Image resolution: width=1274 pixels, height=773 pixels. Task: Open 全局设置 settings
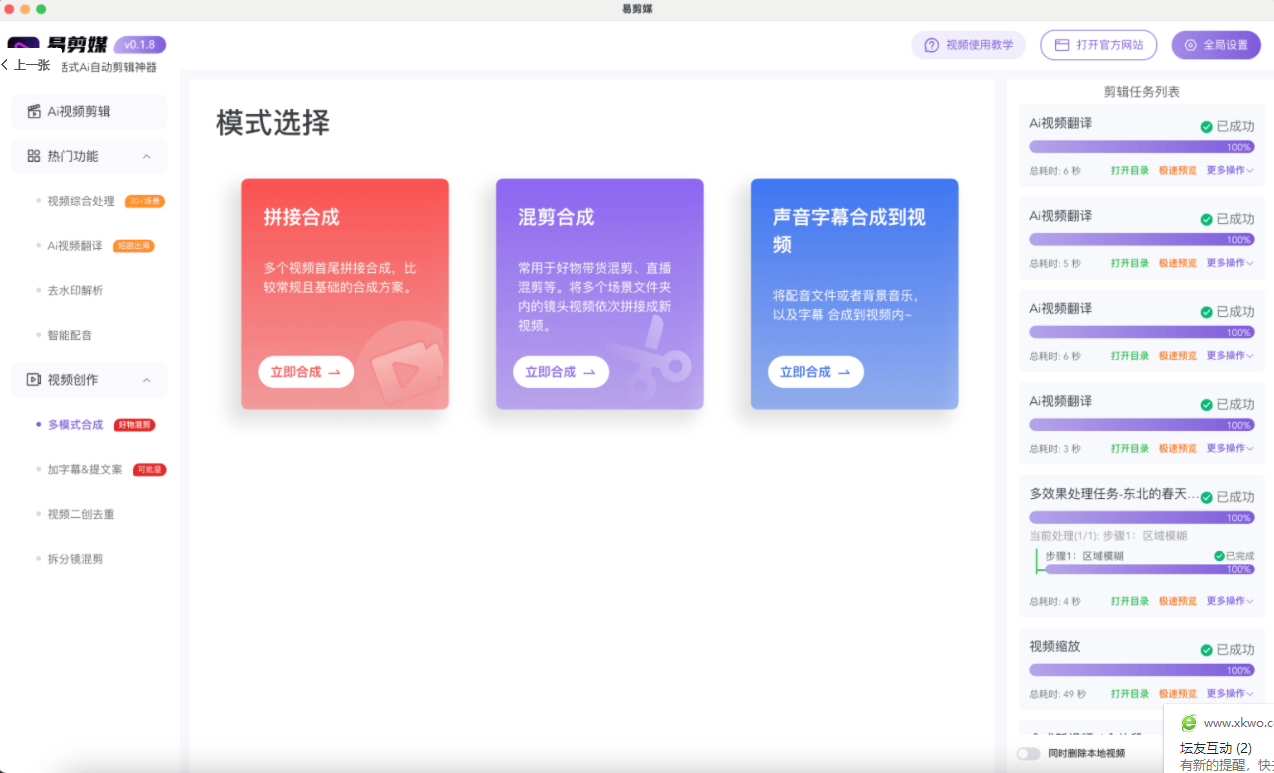(x=1215, y=45)
